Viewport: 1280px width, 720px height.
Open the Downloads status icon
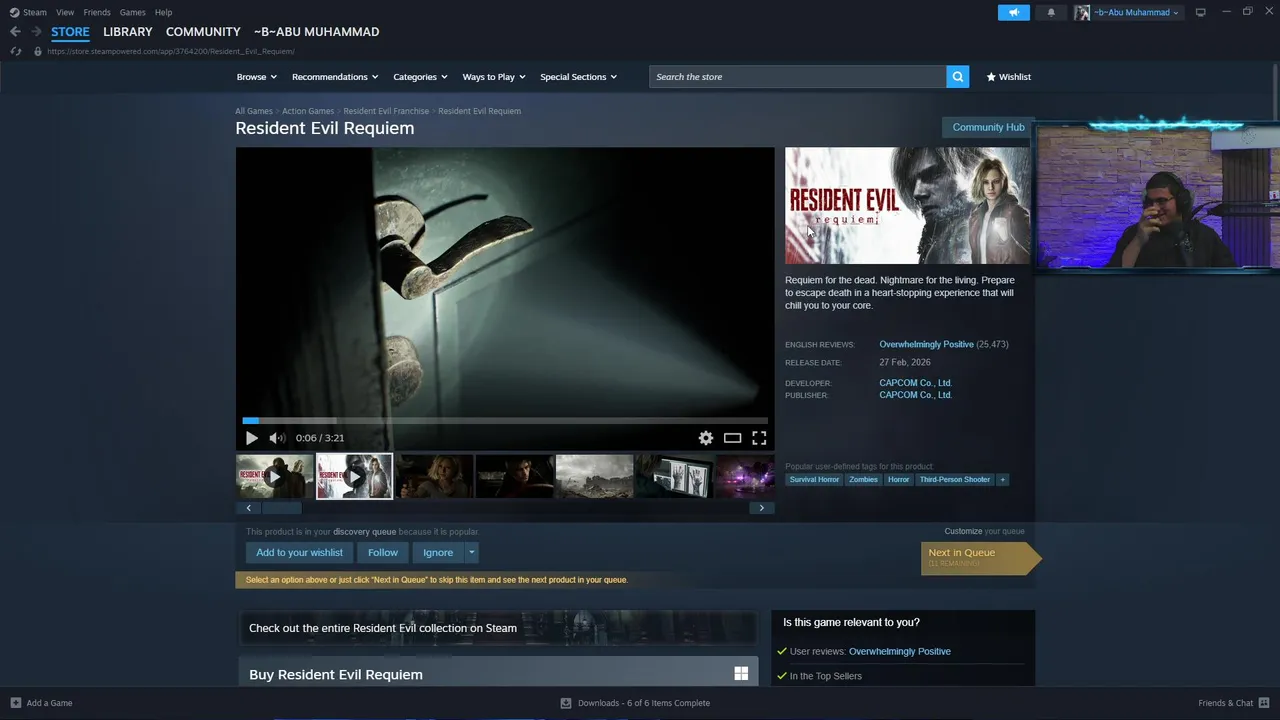point(566,703)
